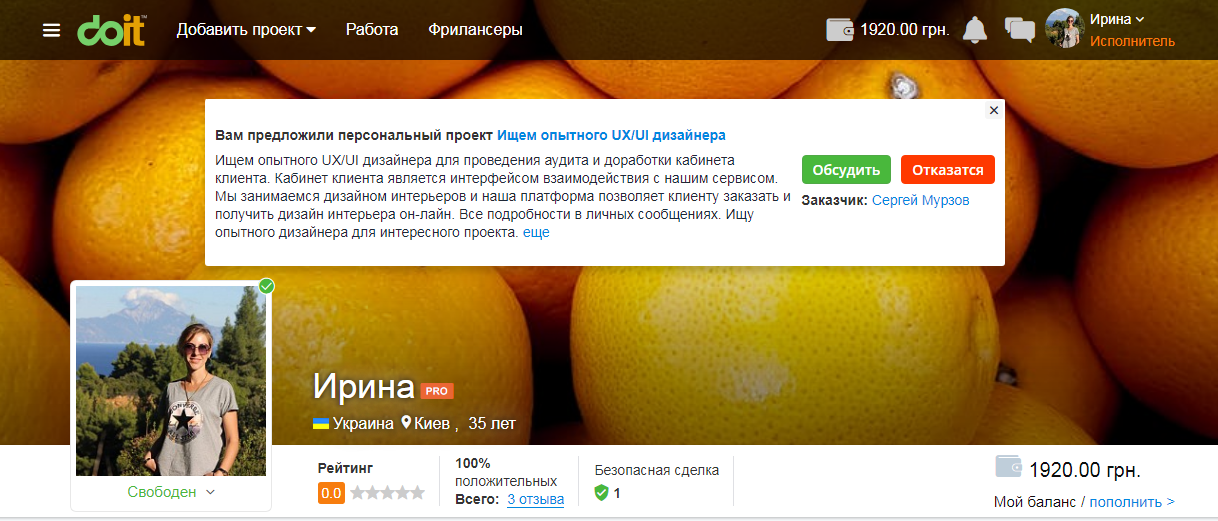The height and width of the screenshot is (521, 1218).
Task: Click the doit logo
Action: (x=112, y=29)
